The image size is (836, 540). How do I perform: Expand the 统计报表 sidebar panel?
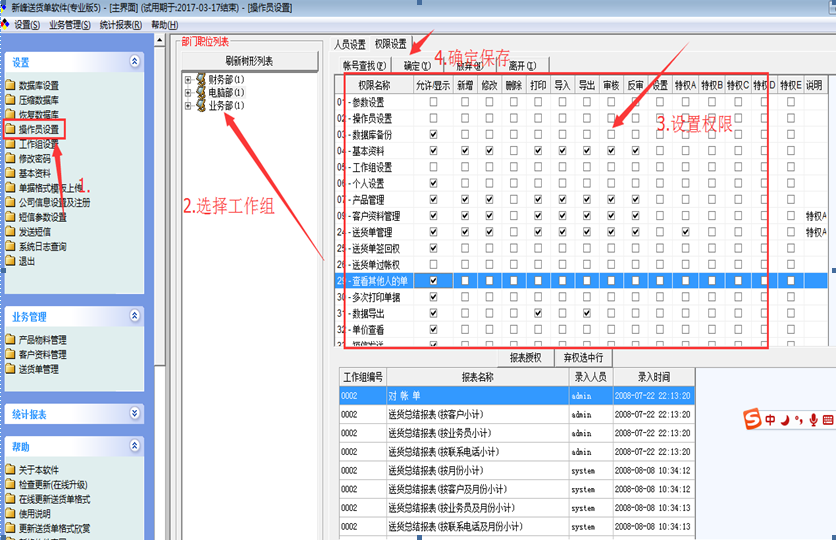click(135, 413)
